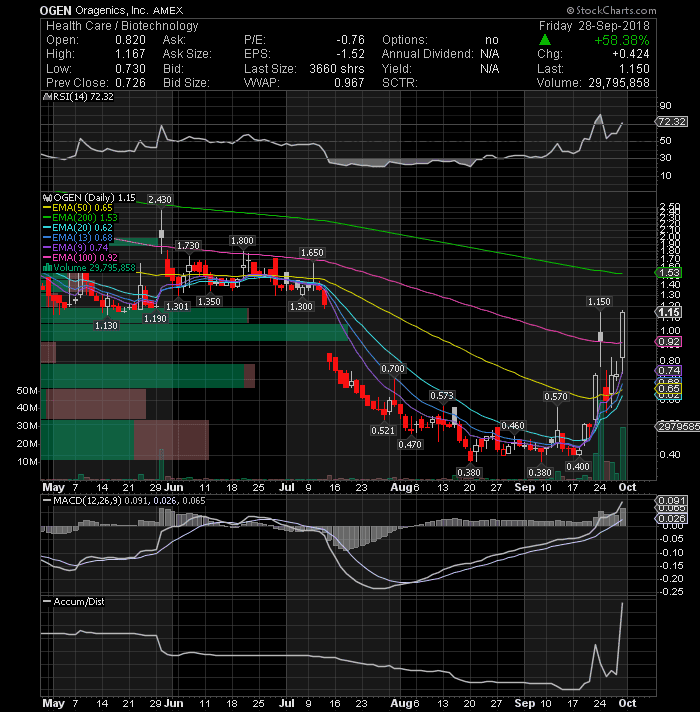The height and width of the screenshot is (712, 700).
Task: Select the OGEN ticker symbol in the header
Action: tap(55, 10)
